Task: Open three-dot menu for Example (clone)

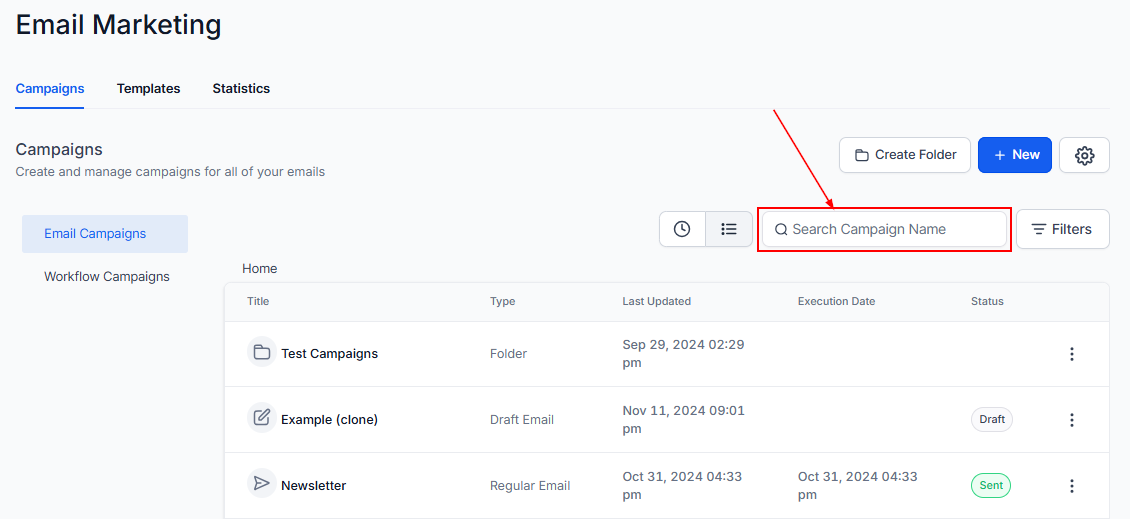Action: click(x=1071, y=420)
